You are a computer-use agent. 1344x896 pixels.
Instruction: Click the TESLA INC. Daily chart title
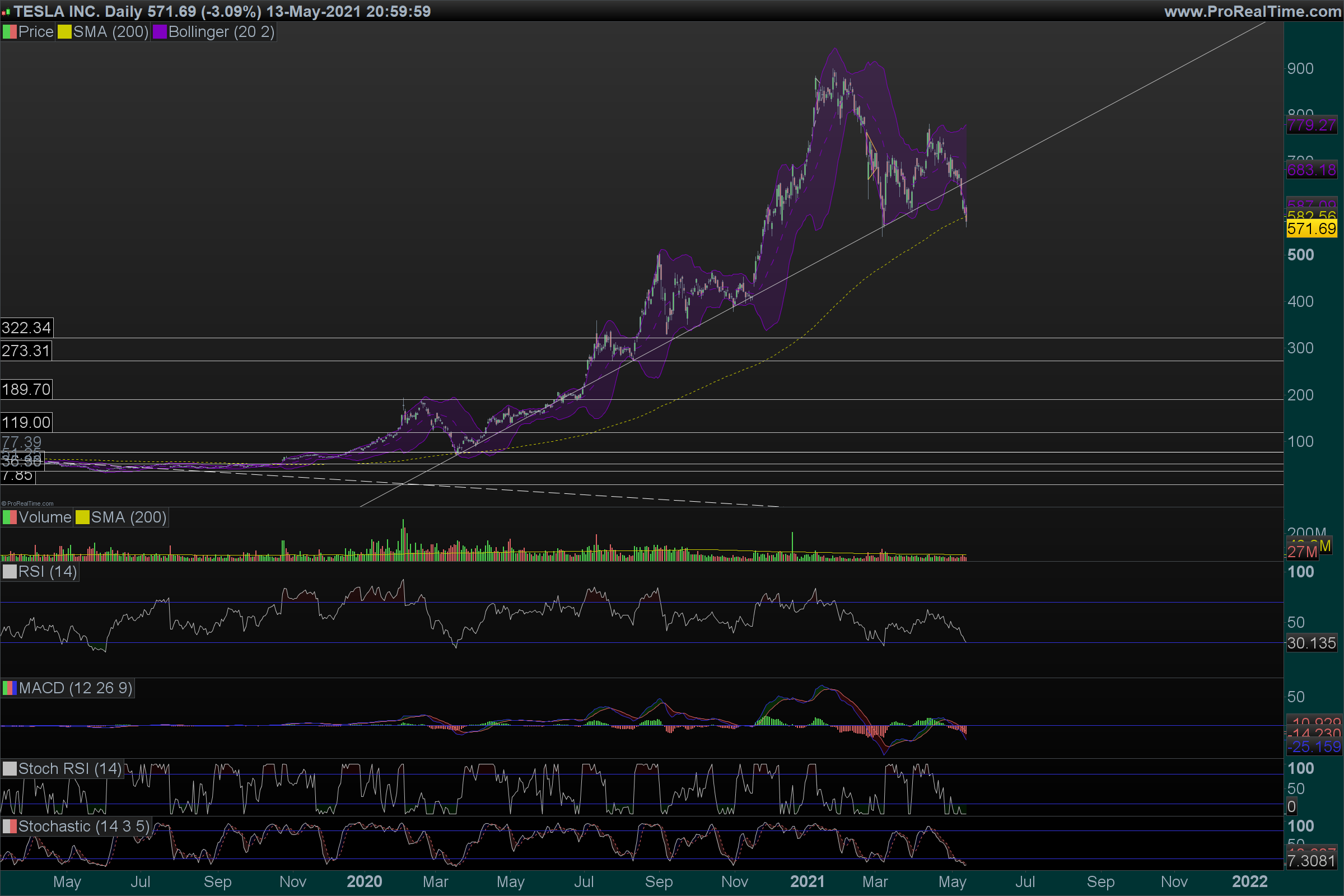coord(78,11)
